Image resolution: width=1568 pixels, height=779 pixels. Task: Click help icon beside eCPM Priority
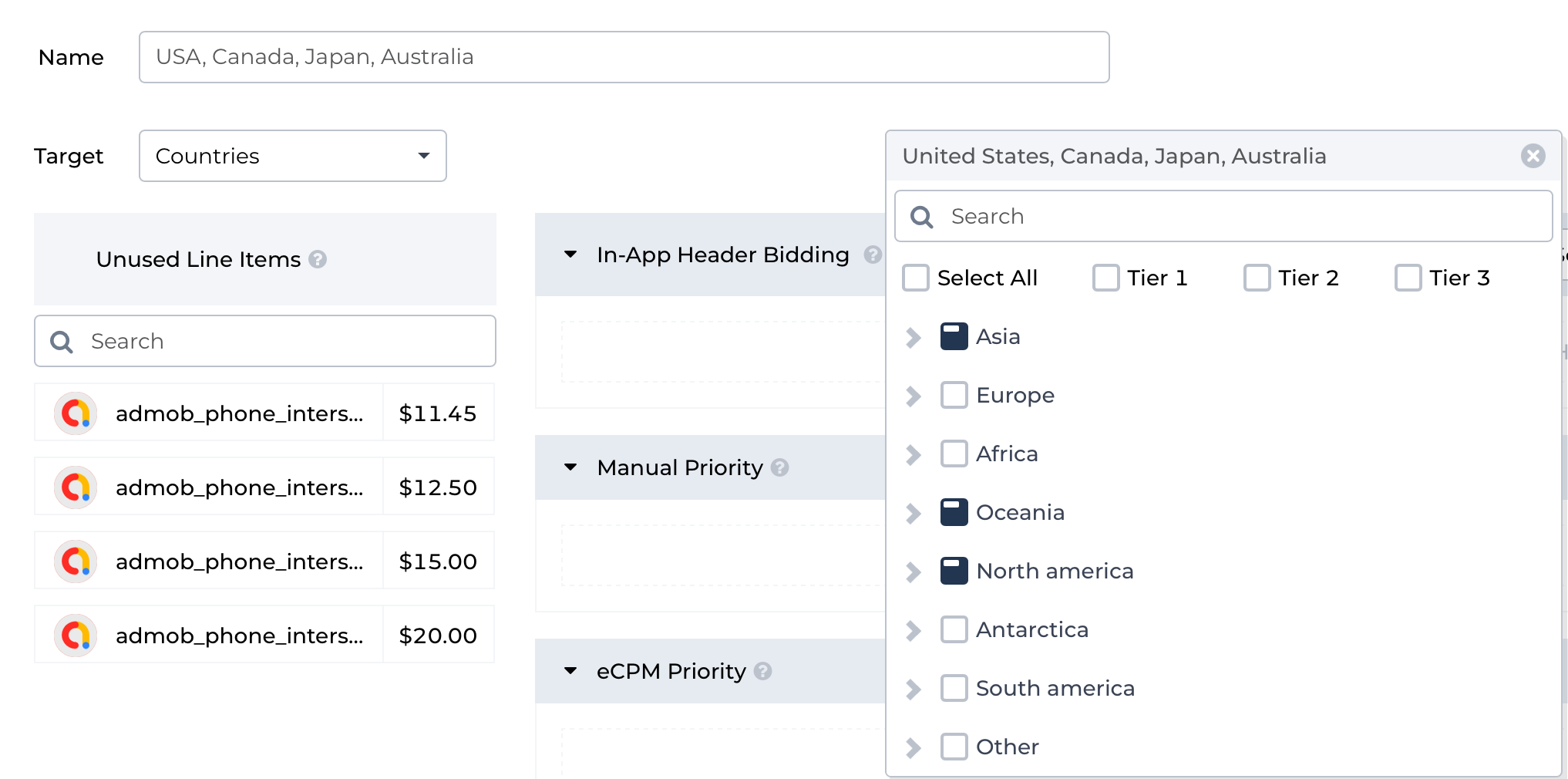[x=762, y=671]
